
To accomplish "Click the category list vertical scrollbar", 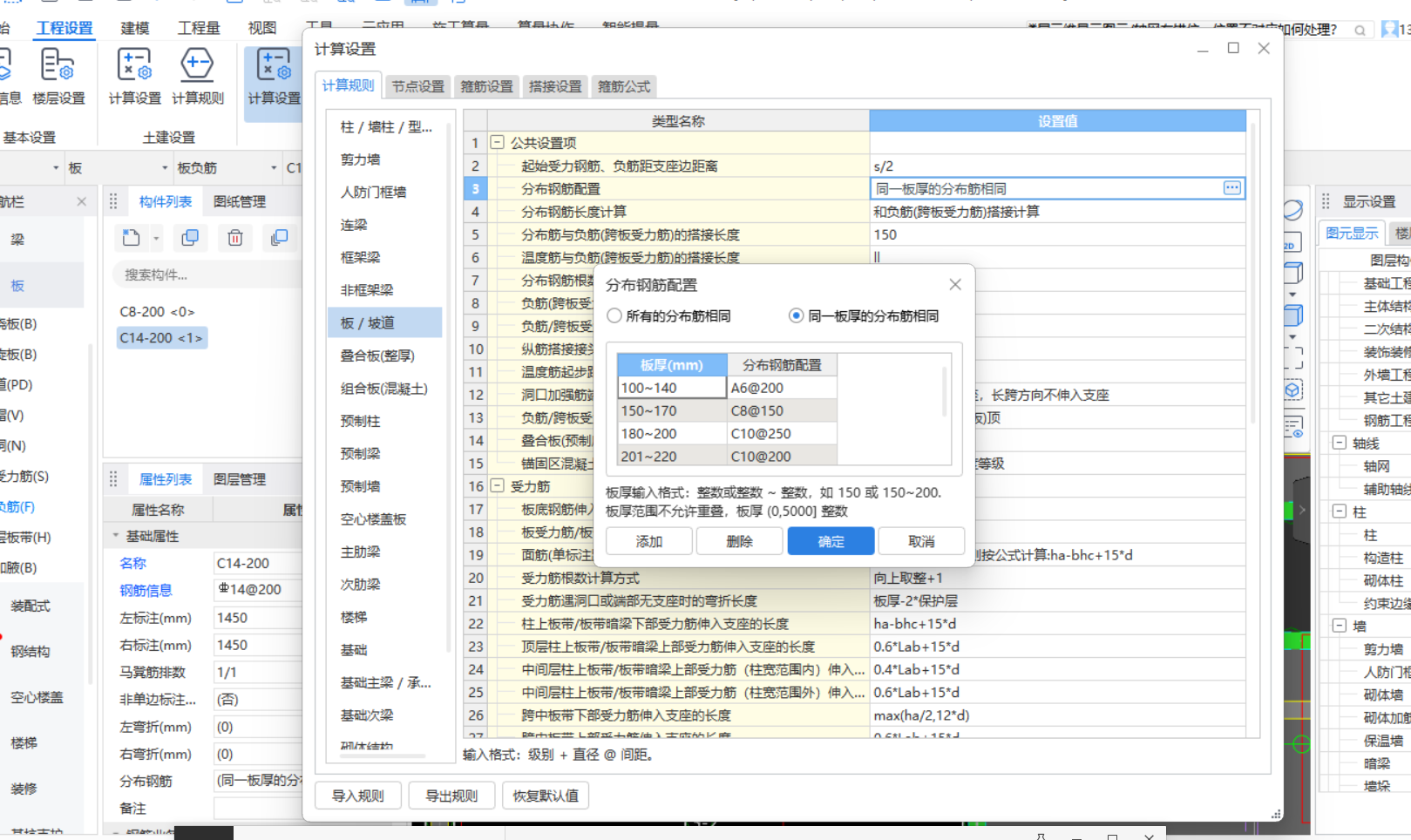I will pos(448,388).
